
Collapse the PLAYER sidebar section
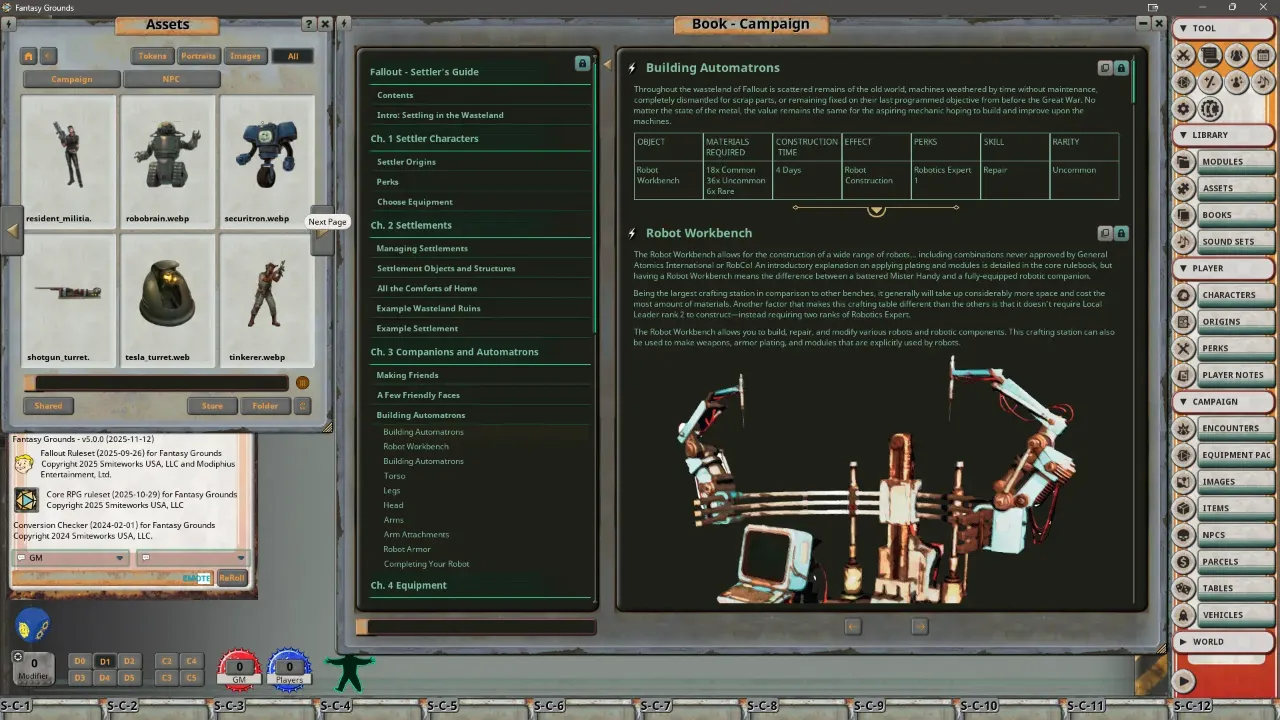1224,268
